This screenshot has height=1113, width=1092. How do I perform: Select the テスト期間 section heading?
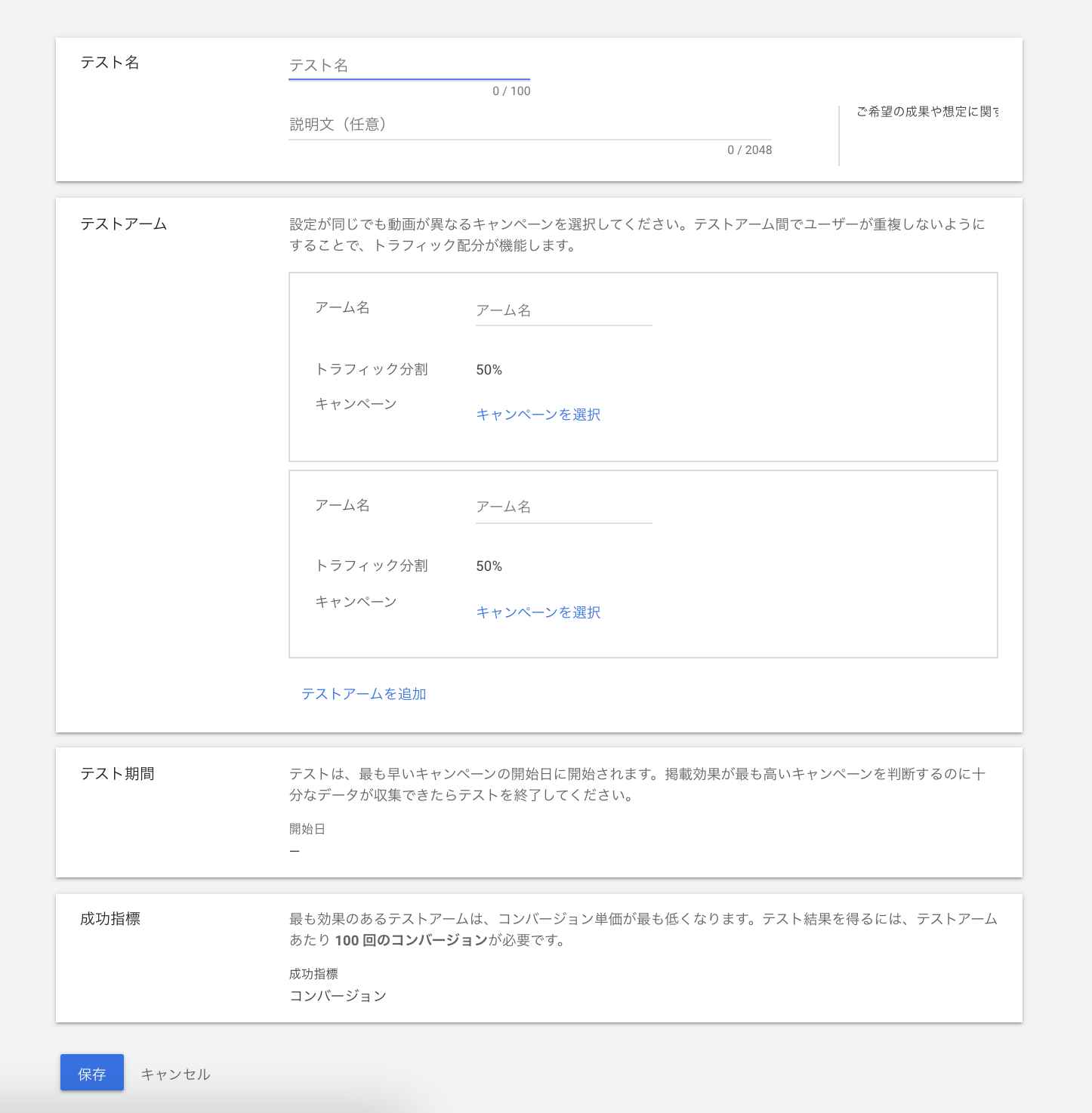click(x=117, y=774)
